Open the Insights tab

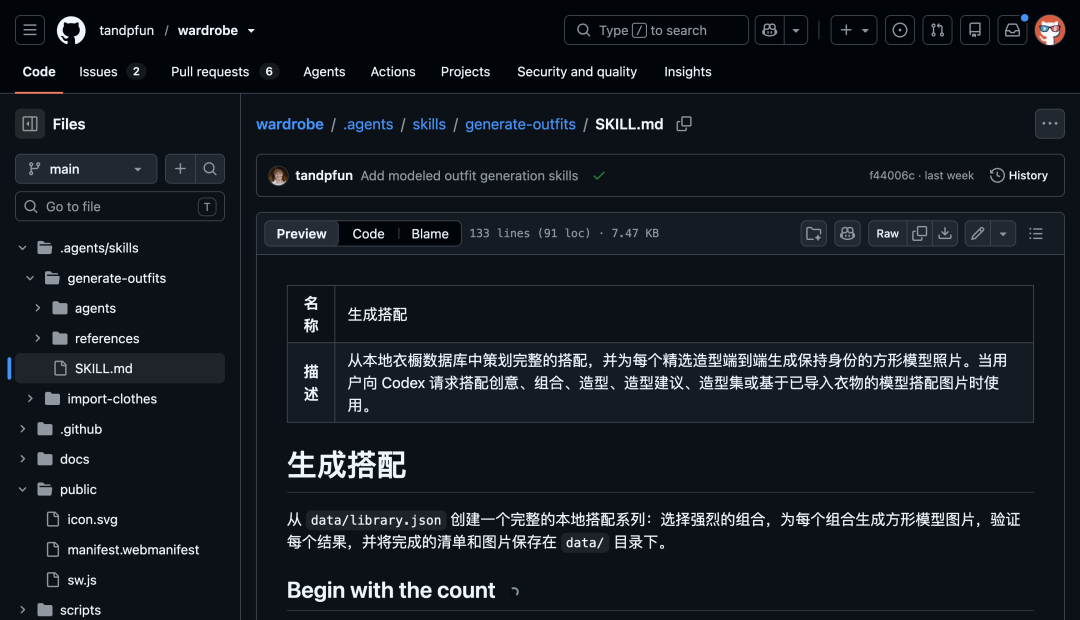pos(687,72)
